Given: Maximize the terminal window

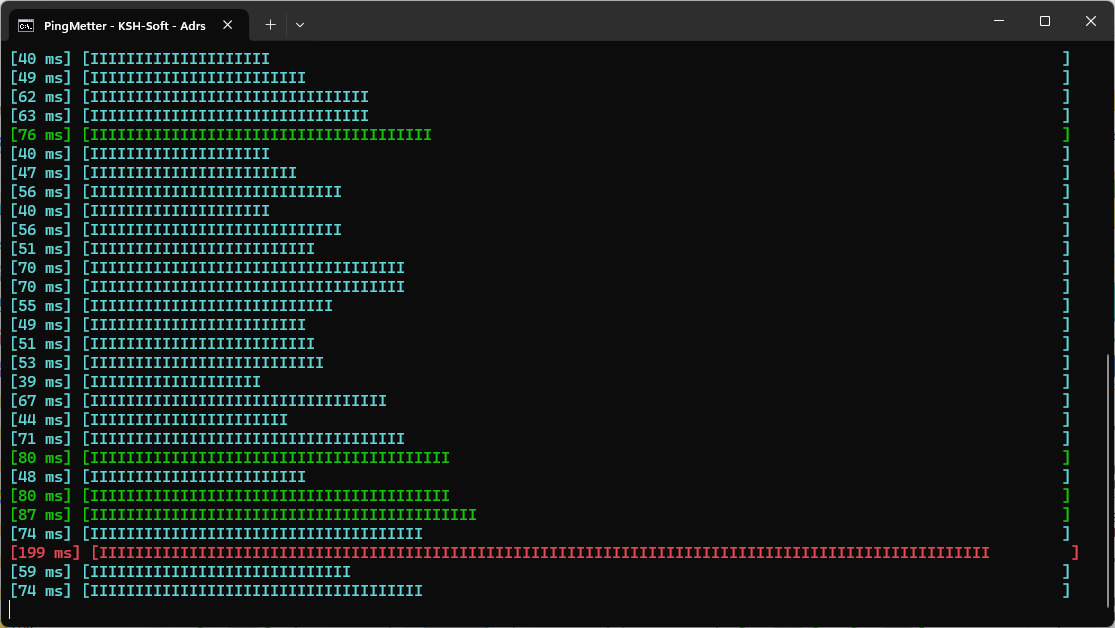Looking at the screenshot, I should pos(1045,21).
